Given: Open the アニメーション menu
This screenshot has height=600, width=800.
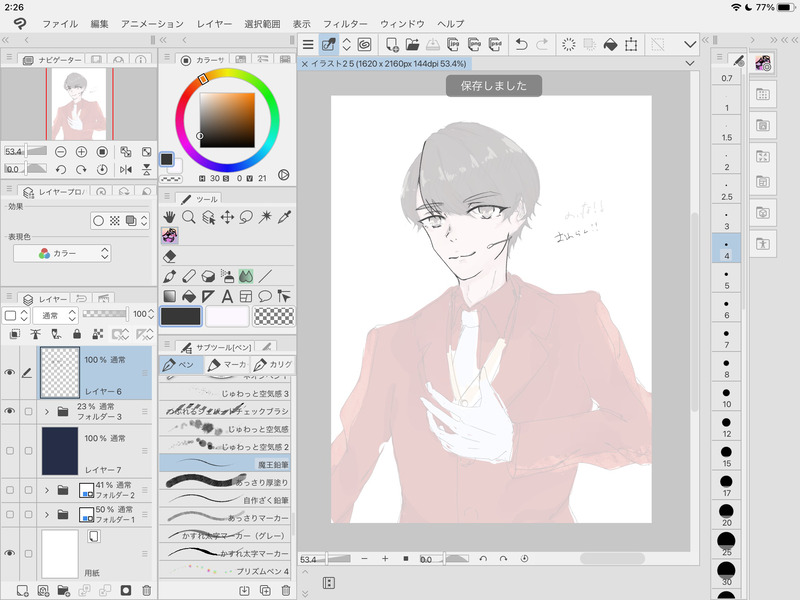Looking at the screenshot, I should (x=152, y=24).
